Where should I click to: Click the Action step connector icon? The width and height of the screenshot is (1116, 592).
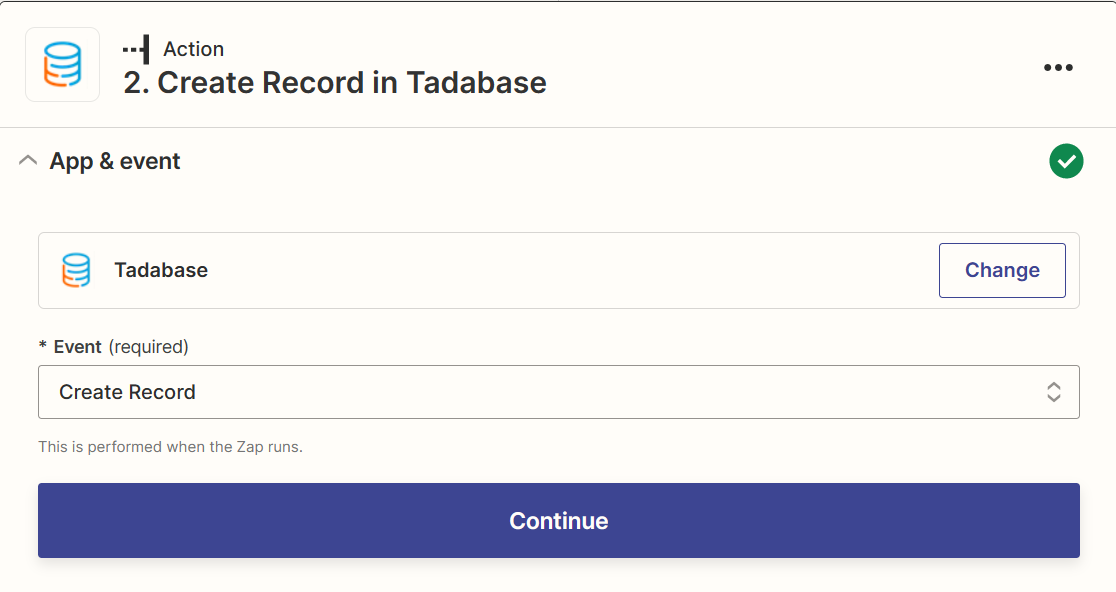(137, 48)
